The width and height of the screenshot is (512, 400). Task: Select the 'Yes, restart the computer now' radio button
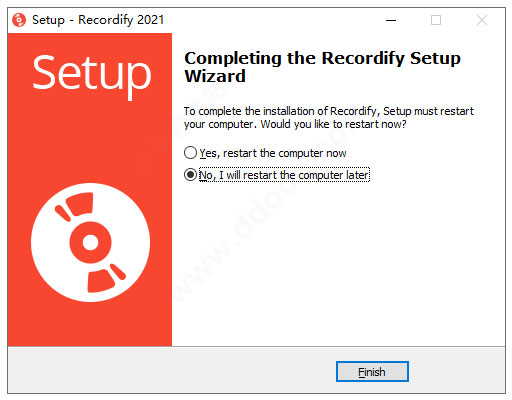pyautogui.click(x=190, y=153)
